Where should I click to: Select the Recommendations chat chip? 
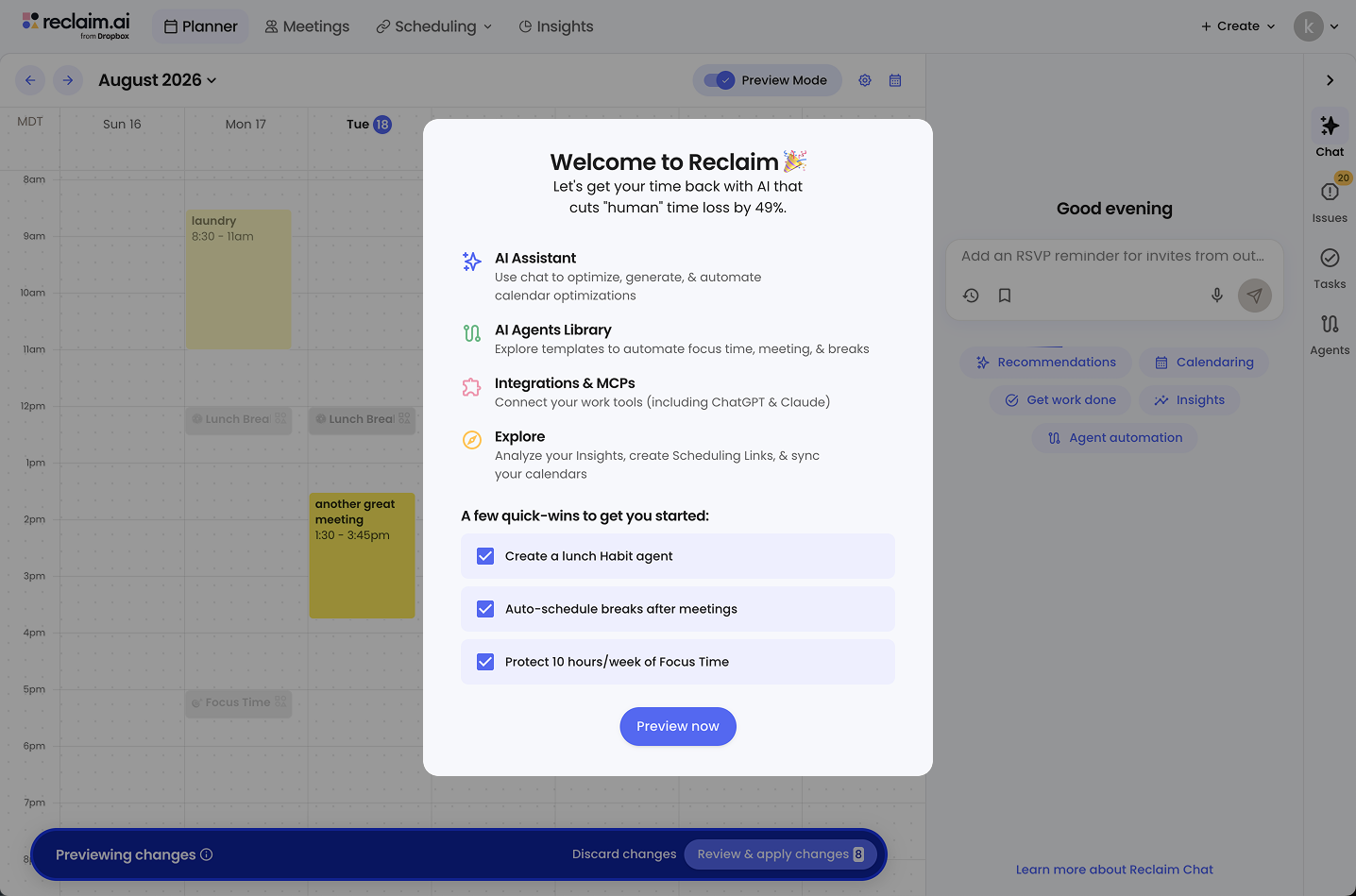pos(1046,363)
